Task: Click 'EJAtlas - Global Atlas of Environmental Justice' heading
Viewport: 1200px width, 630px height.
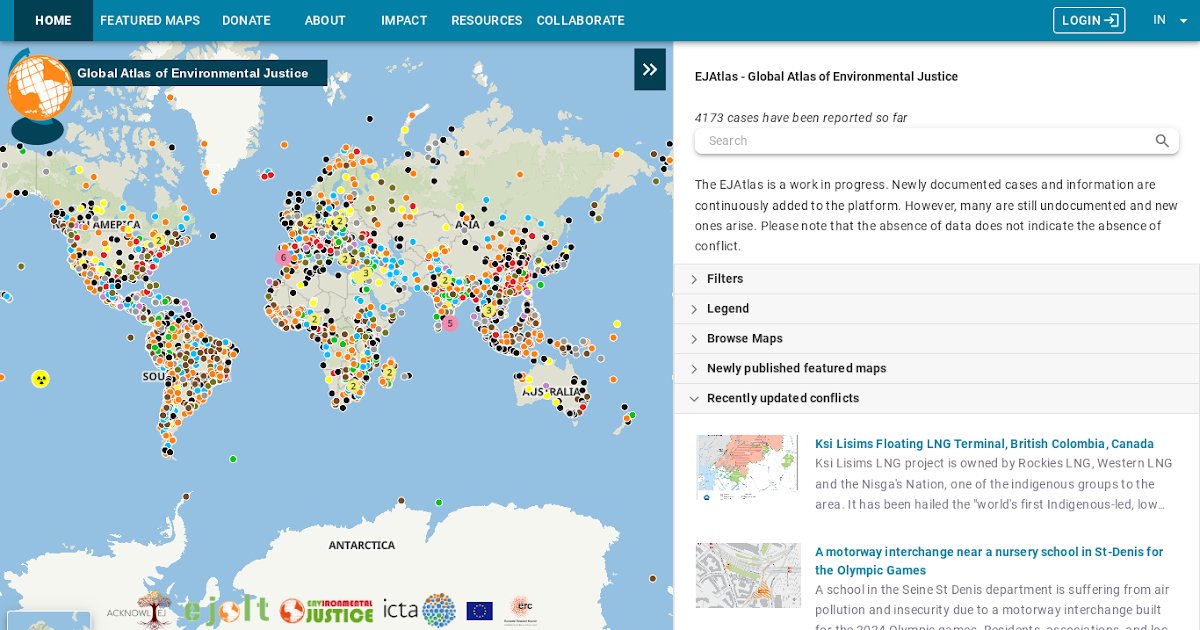Action: tap(826, 77)
